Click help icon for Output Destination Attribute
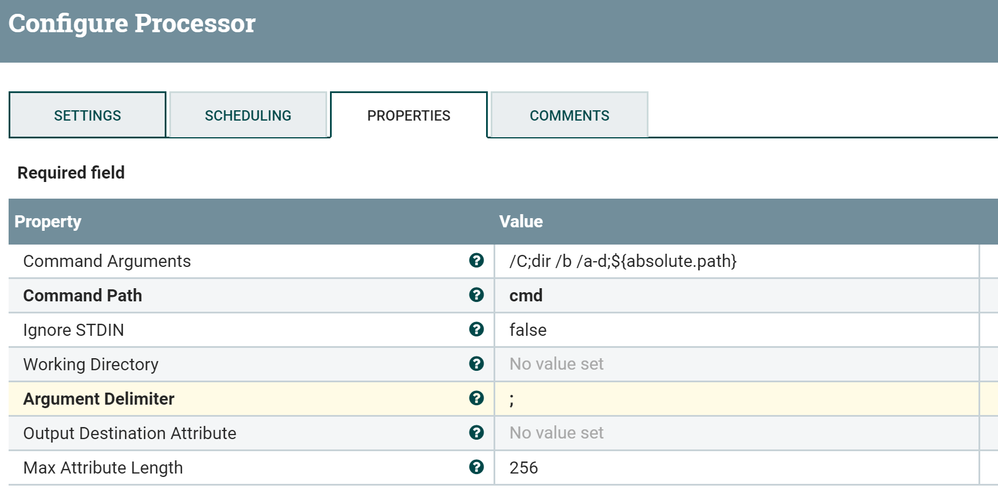Image resolution: width=998 pixels, height=496 pixels. [476, 433]
